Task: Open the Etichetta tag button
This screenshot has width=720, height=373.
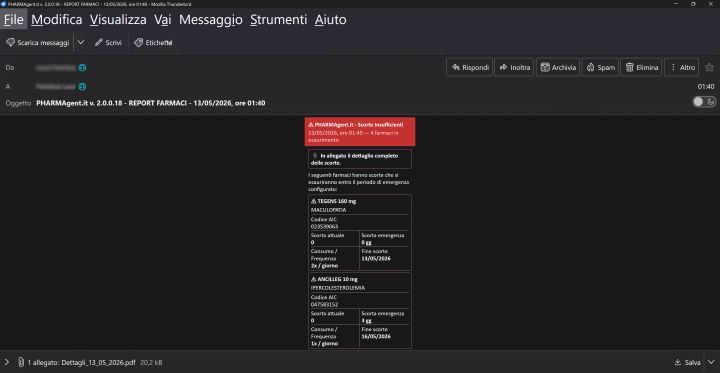Action: (153, 42)
